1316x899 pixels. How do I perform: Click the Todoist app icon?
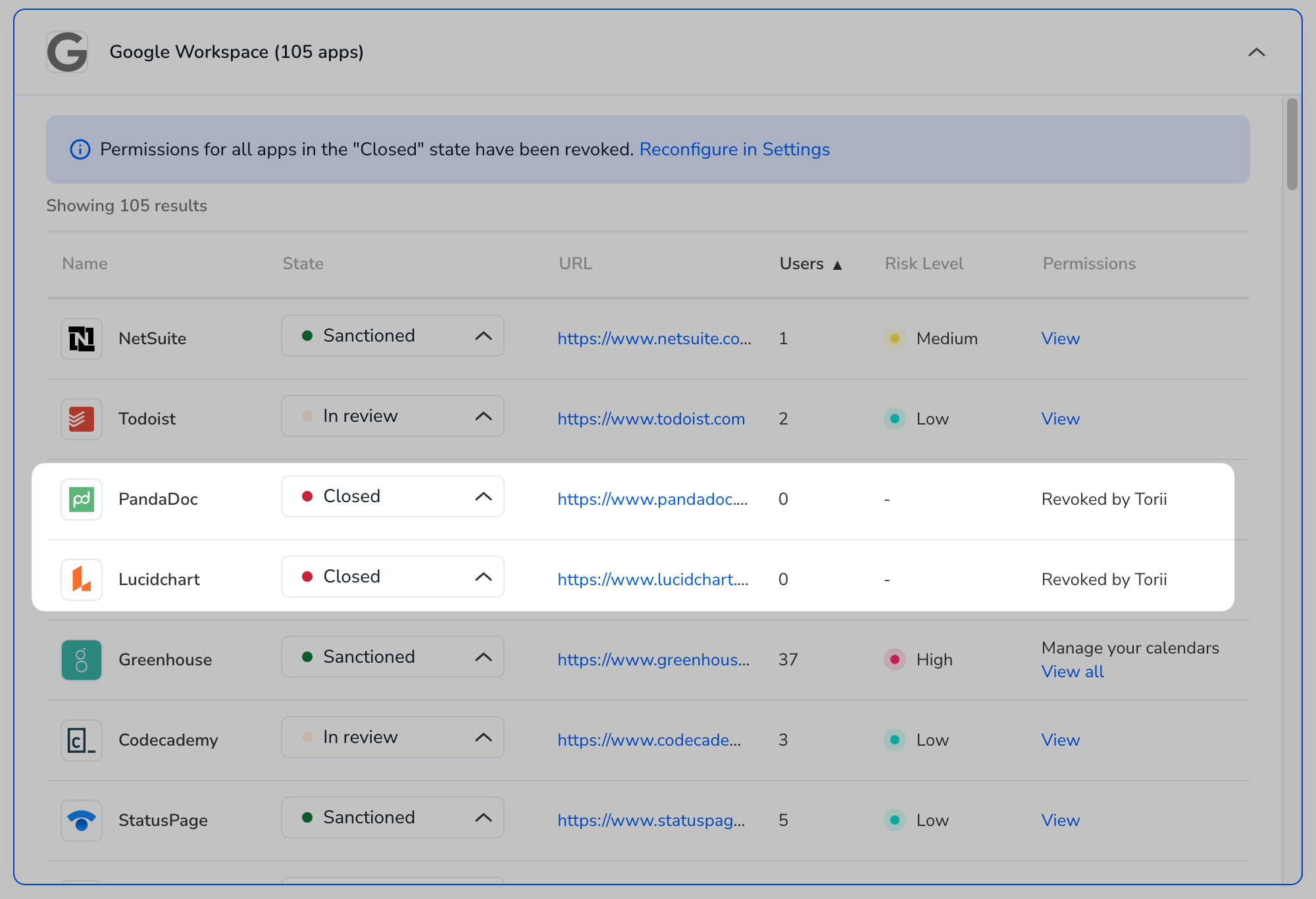[x=82, y=419]
